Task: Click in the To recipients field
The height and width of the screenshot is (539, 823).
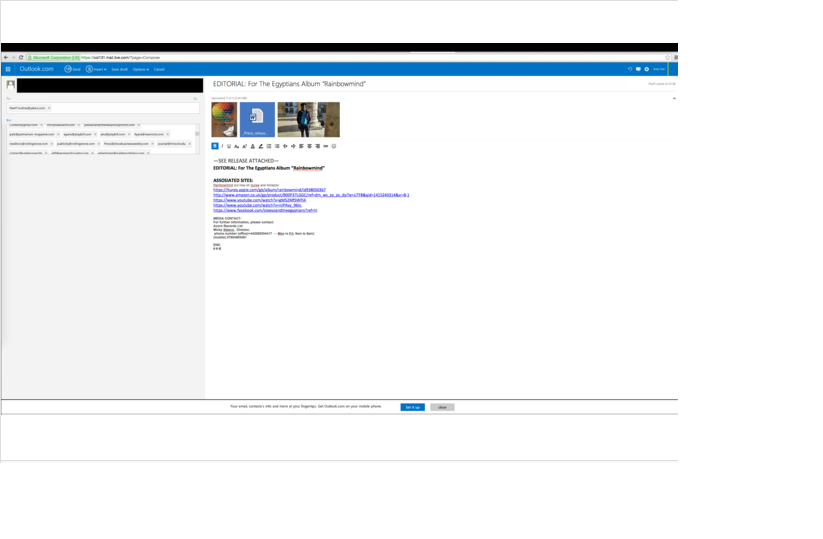Action: click(103, 108)
